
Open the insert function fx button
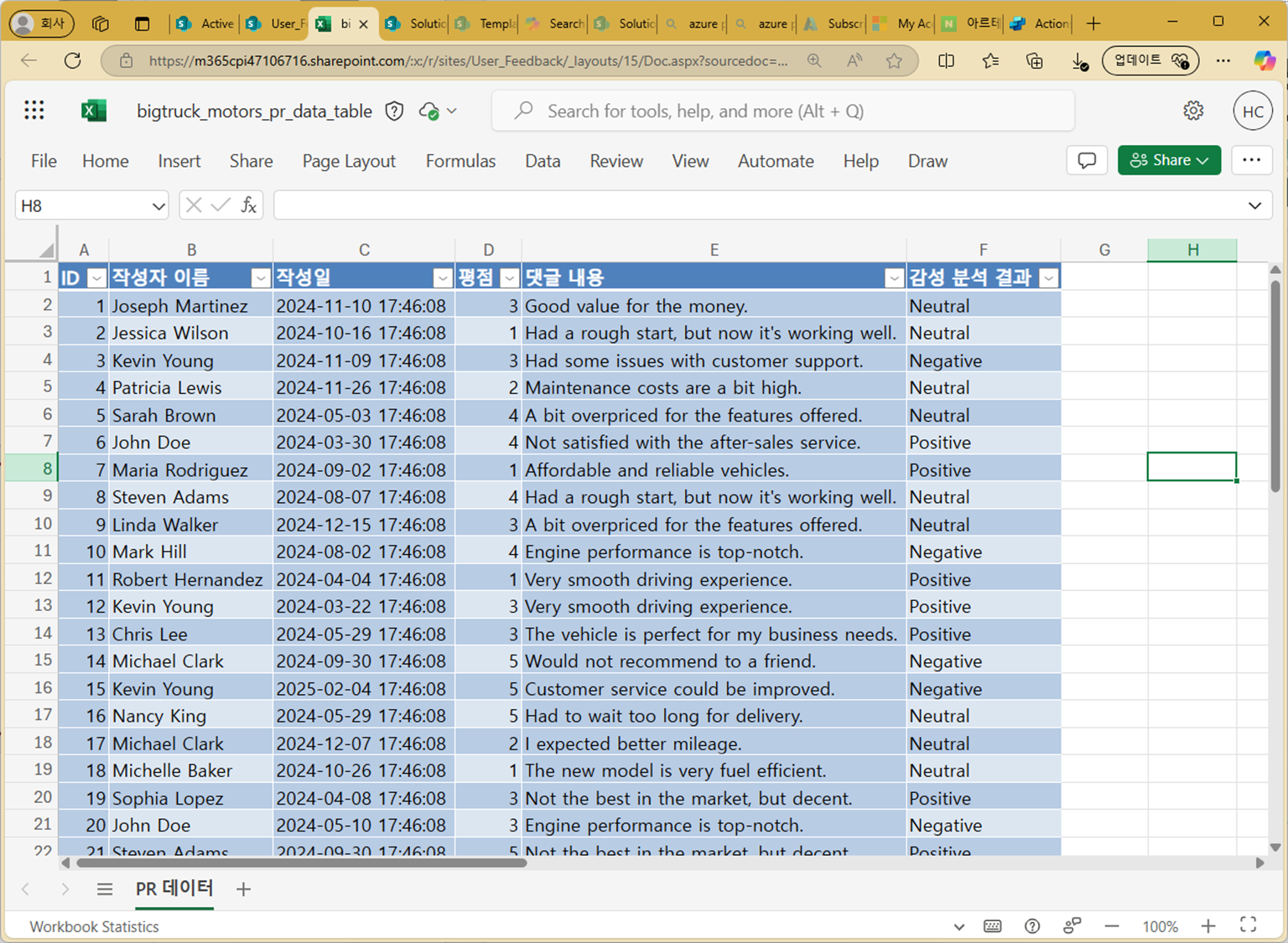[249, 205]
